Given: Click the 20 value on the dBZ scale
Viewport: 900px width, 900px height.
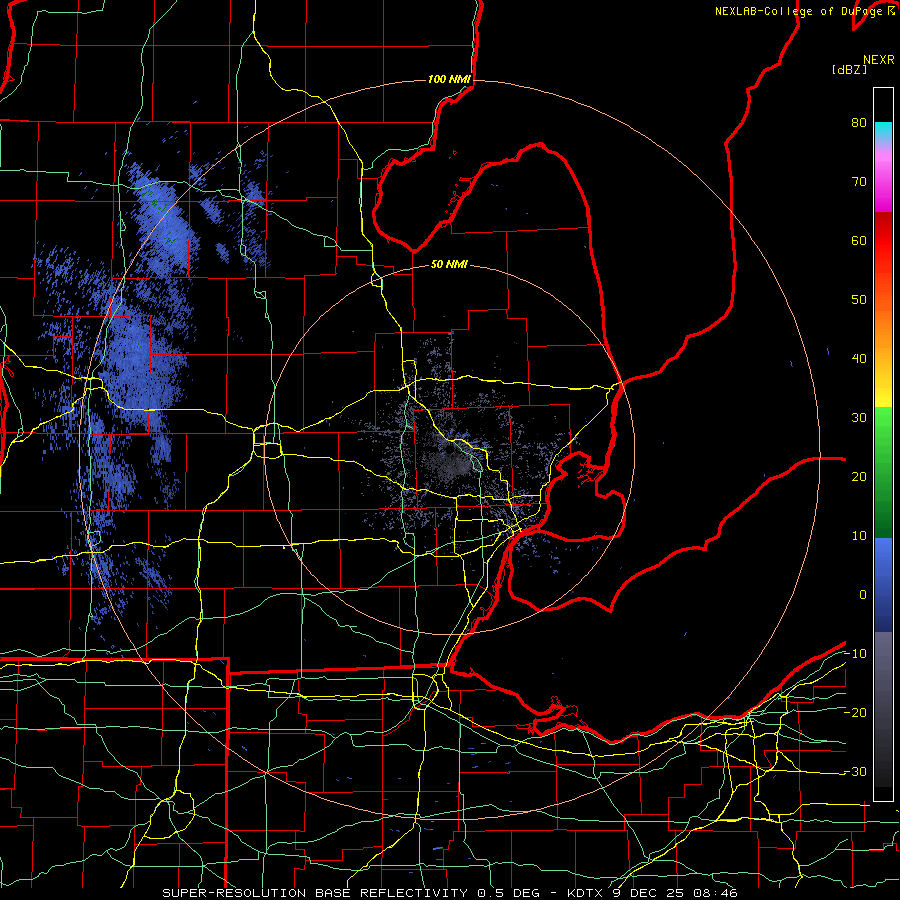Looking at the screenshot, I should click(859, 477).
